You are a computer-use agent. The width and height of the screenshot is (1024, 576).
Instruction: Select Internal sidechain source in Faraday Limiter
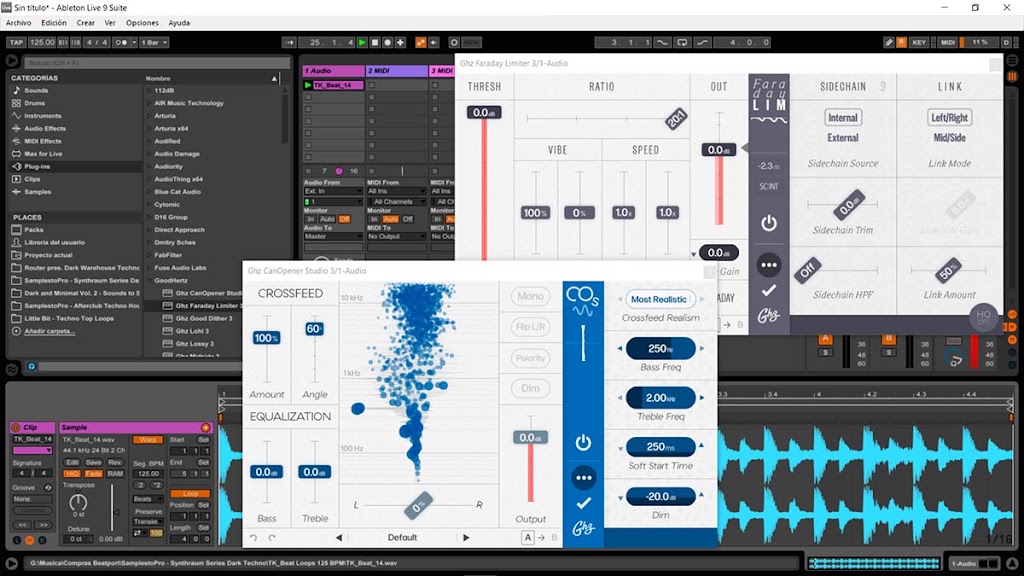click(842, 118)
